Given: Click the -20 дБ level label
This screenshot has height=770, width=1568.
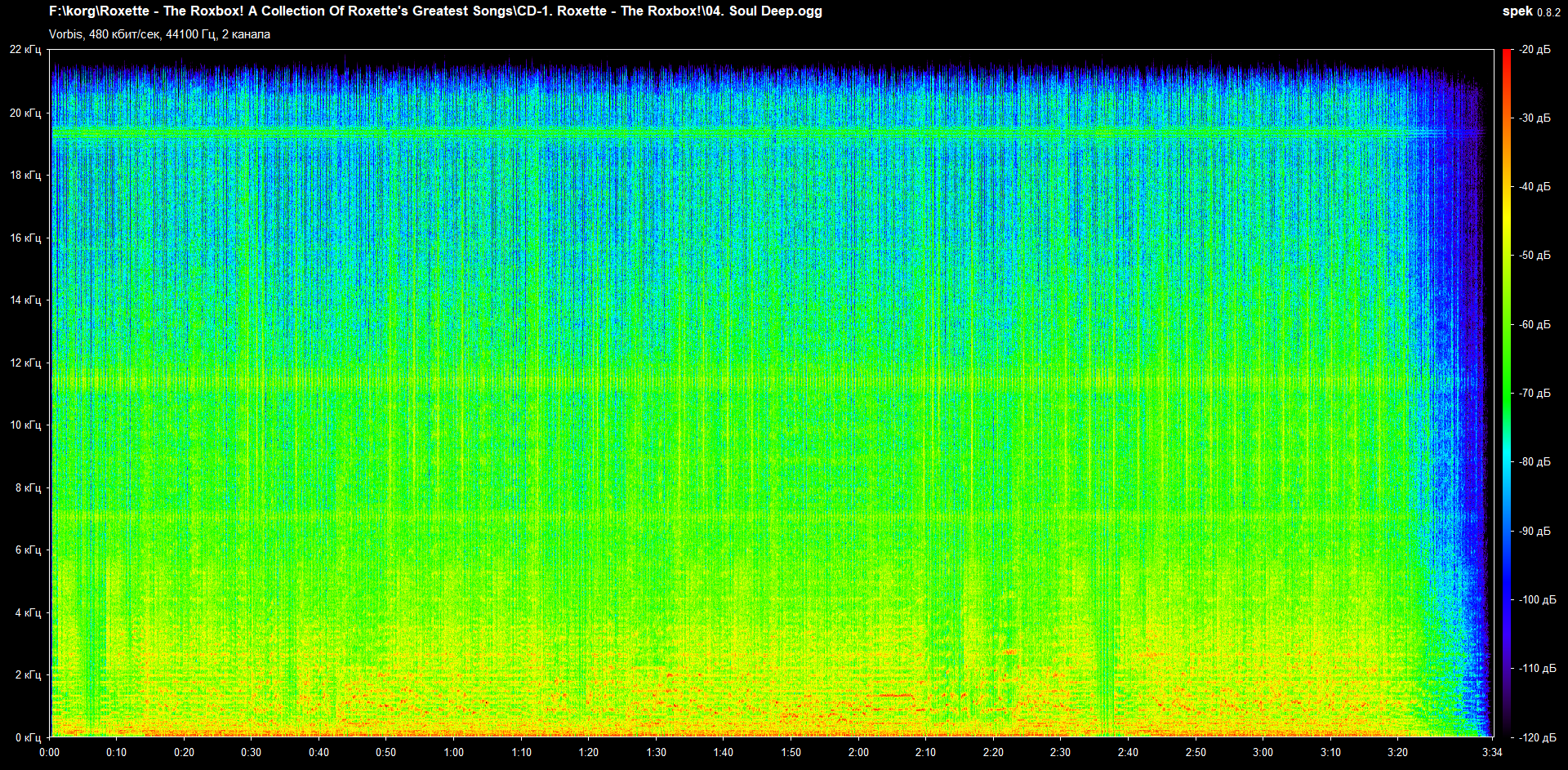Looking at the screenshot, I should tap(1534, 50).
